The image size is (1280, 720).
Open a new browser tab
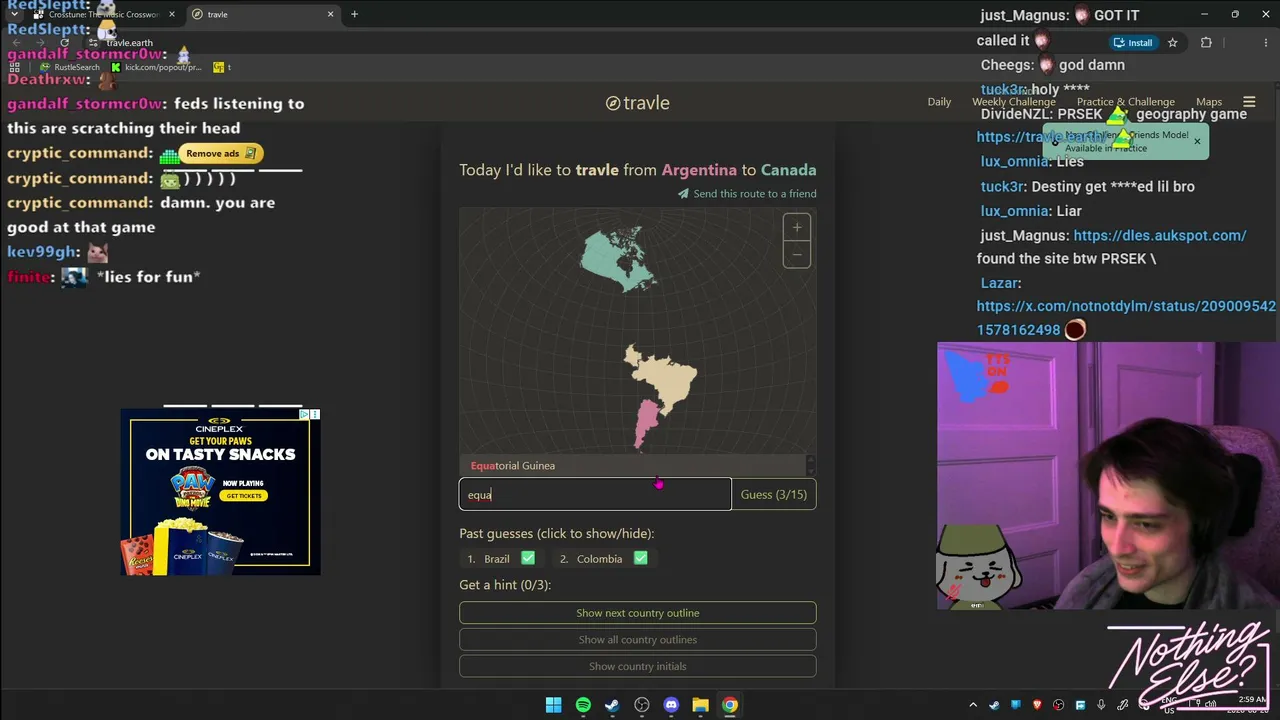point(354,14)
